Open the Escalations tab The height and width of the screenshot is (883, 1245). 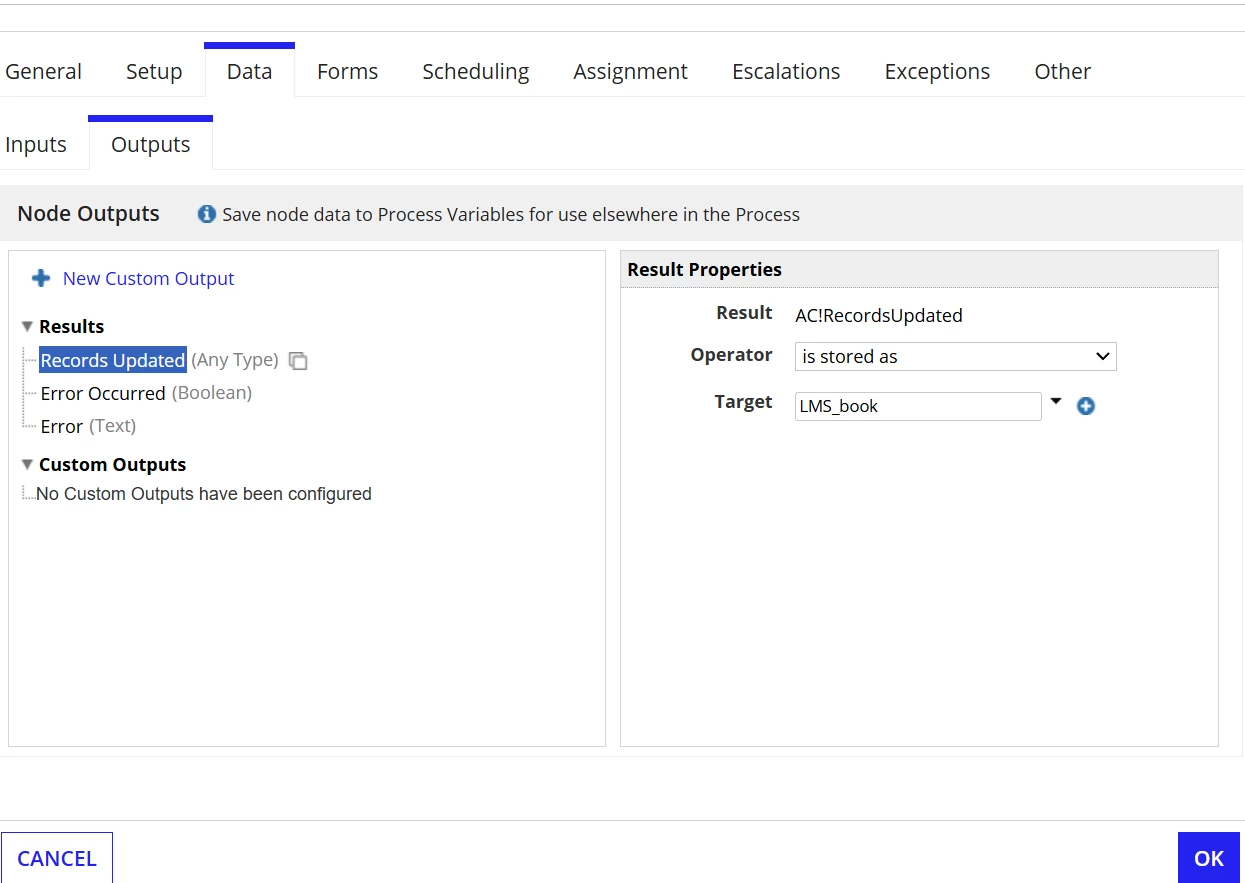click(x=786, y=71)
